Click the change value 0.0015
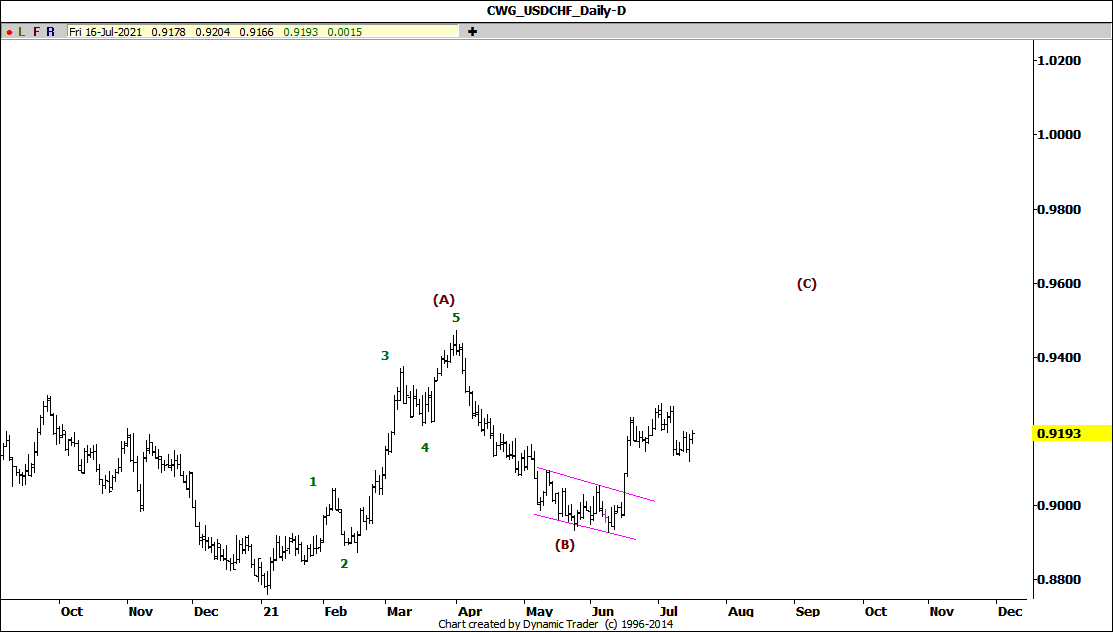 [344, 32]
